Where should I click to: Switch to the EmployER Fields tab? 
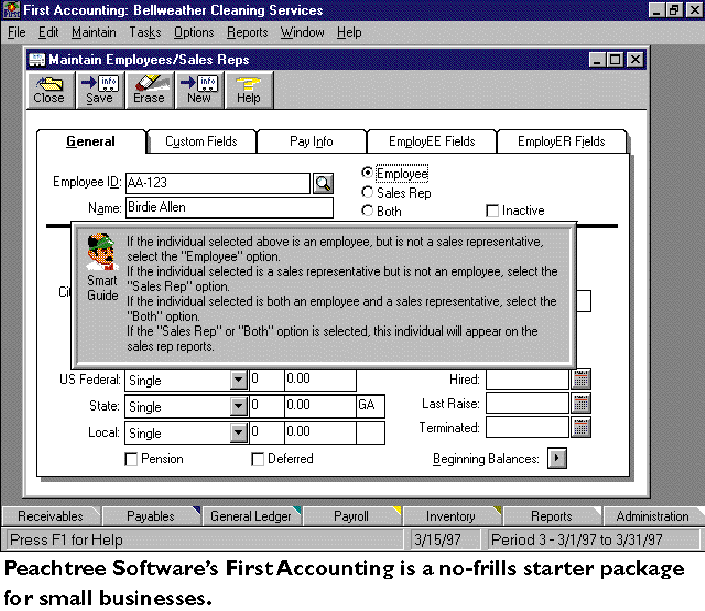(561, 142)
